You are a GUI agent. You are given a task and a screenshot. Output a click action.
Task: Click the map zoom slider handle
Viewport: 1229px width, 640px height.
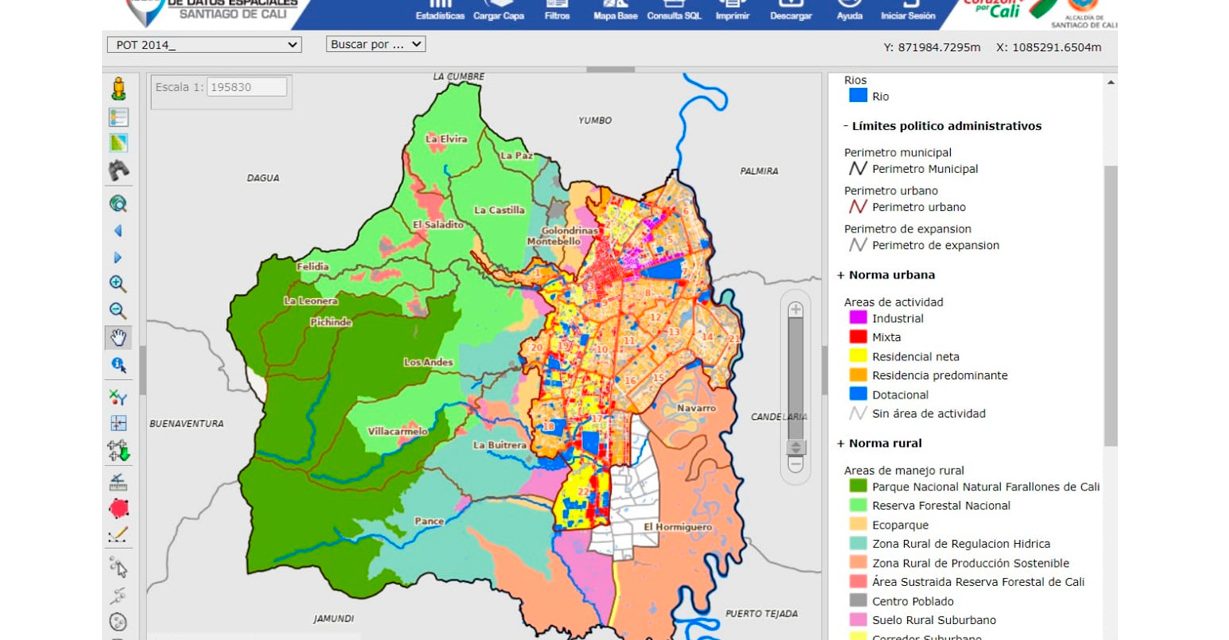796,447
